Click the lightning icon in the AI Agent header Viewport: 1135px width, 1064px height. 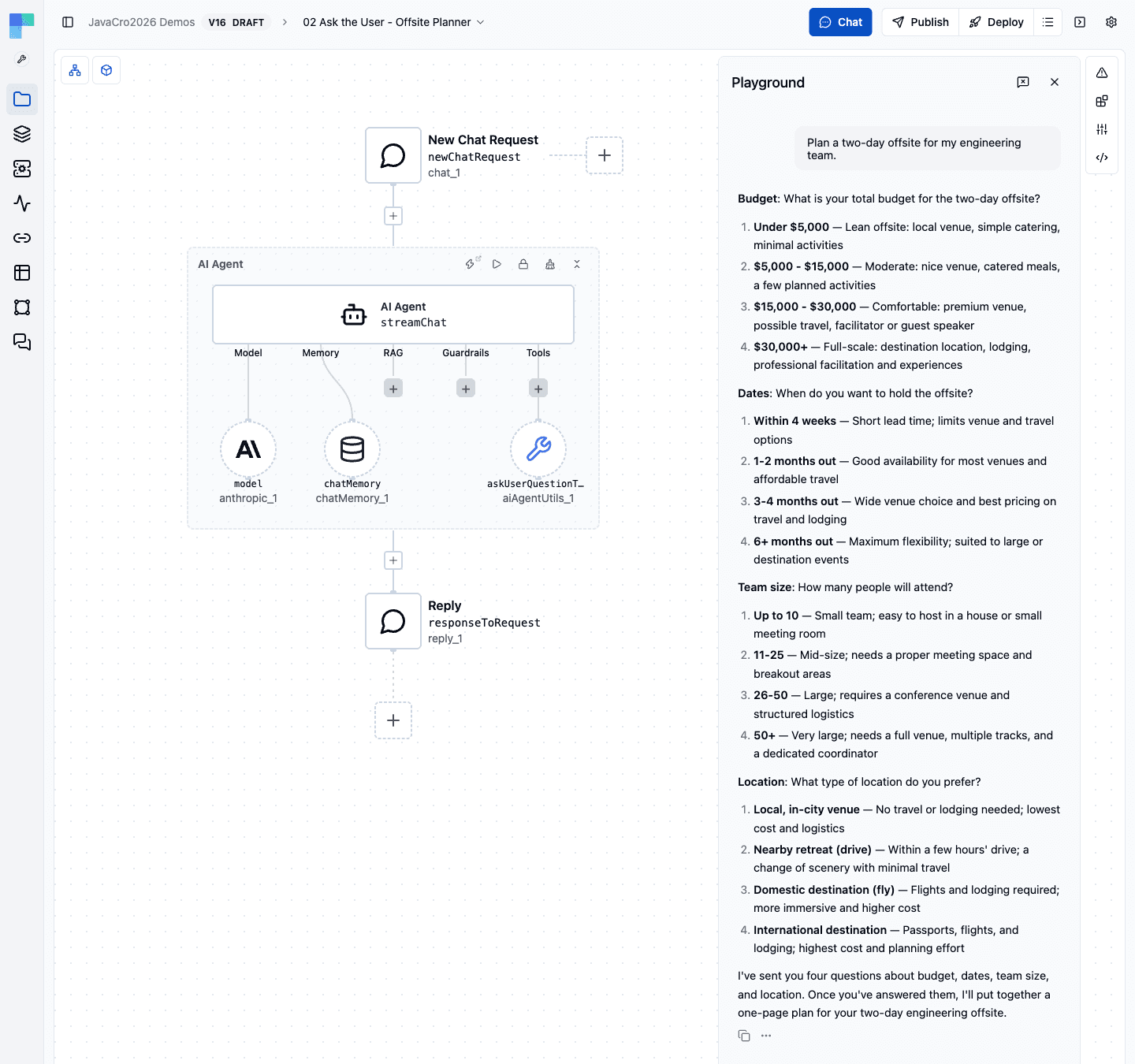(471, 264)
